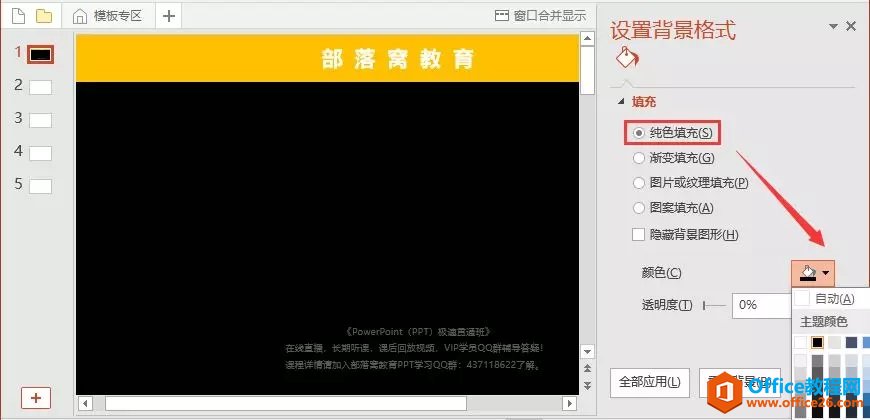Click 窗口合并显示 in the top bar

[x=540, y=16]
